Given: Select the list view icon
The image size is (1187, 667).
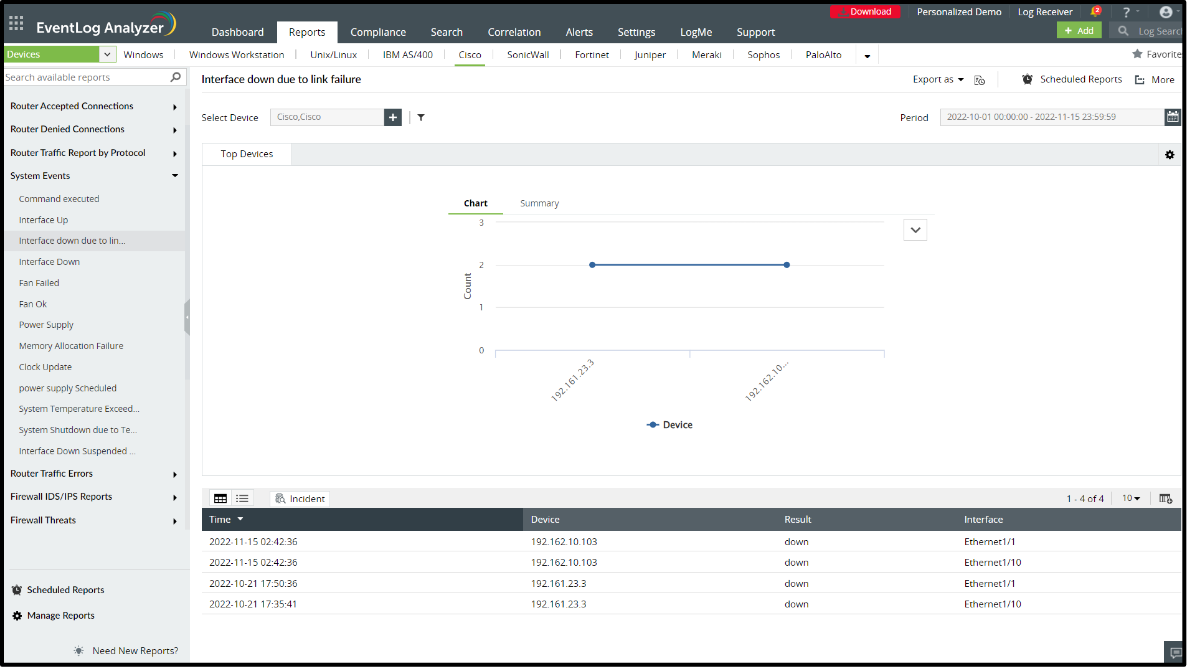Looking at the screenshot, I should point(242,498).
